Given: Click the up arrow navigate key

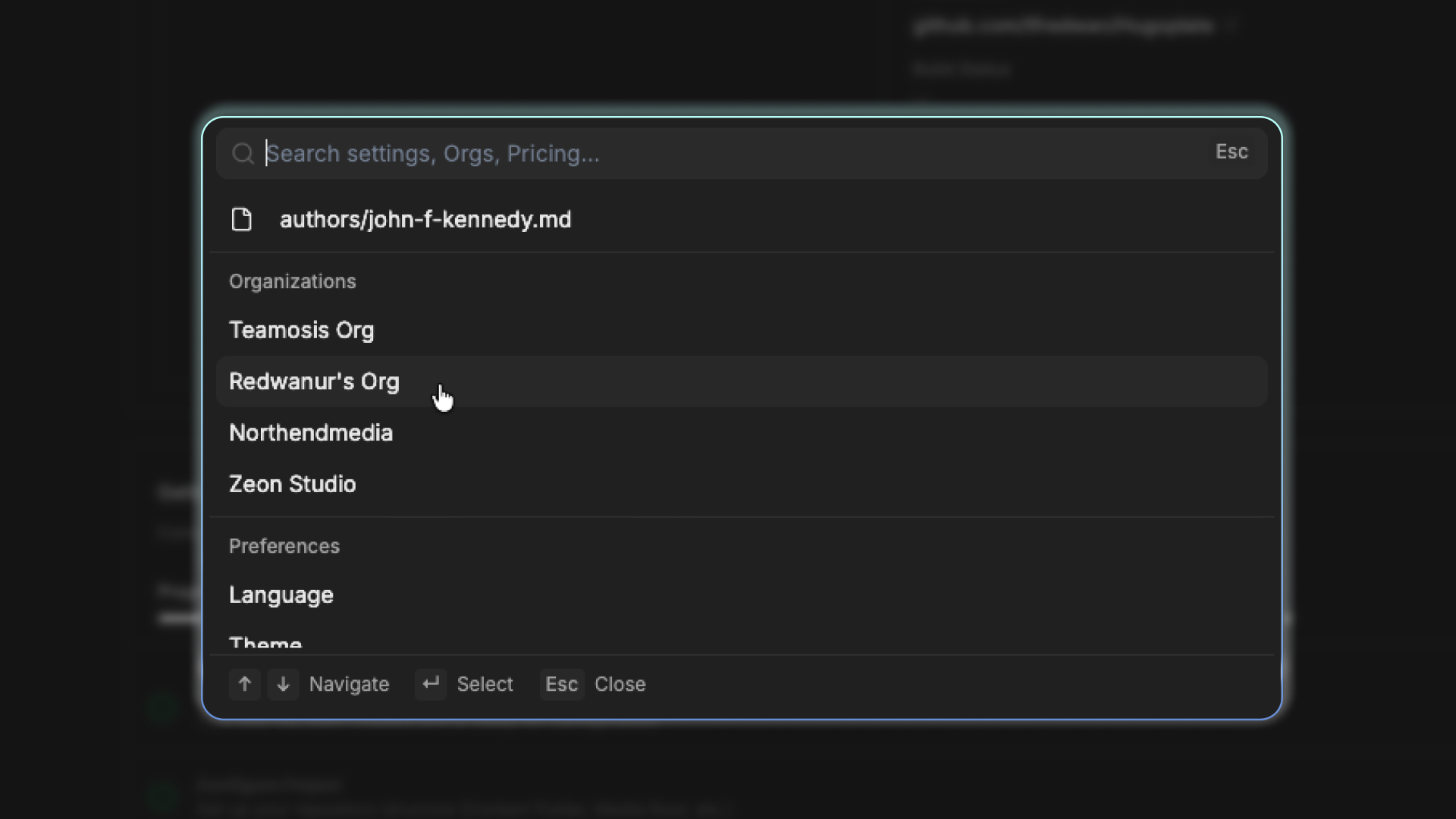Looking at the screenshot, I should [245, 684].
